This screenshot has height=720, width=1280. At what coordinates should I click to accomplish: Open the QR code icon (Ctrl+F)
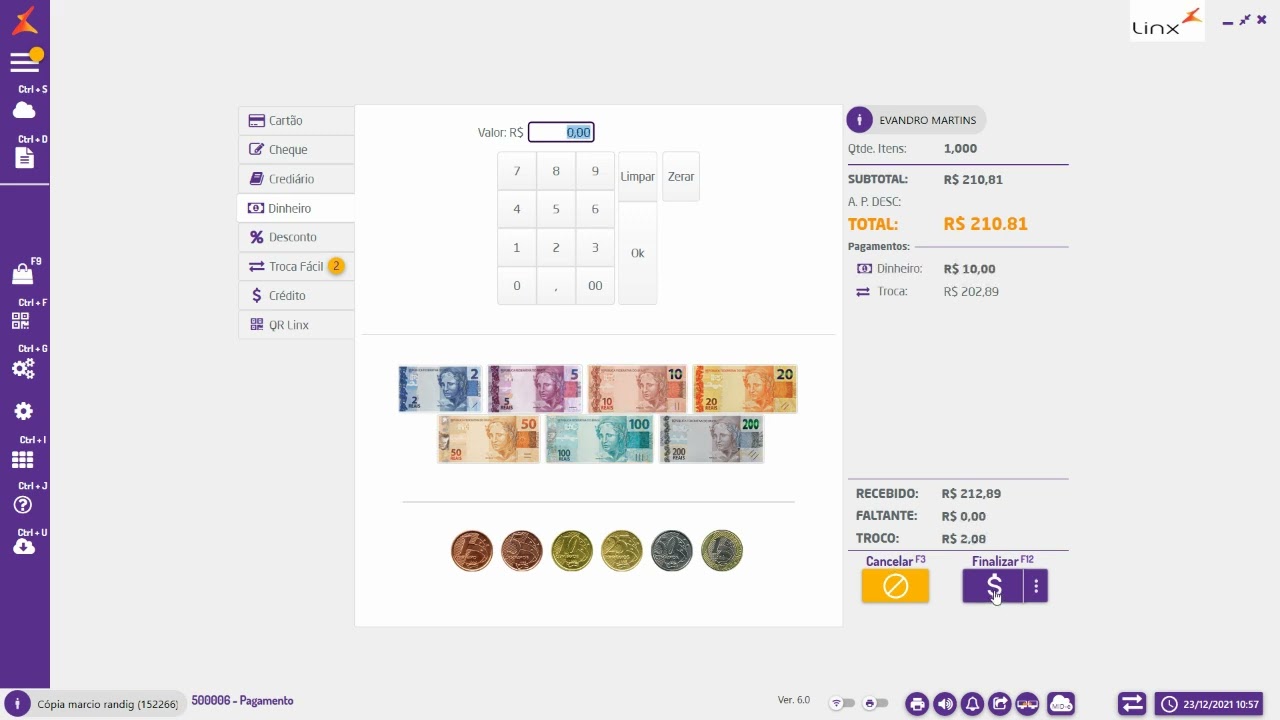point(21,321)
